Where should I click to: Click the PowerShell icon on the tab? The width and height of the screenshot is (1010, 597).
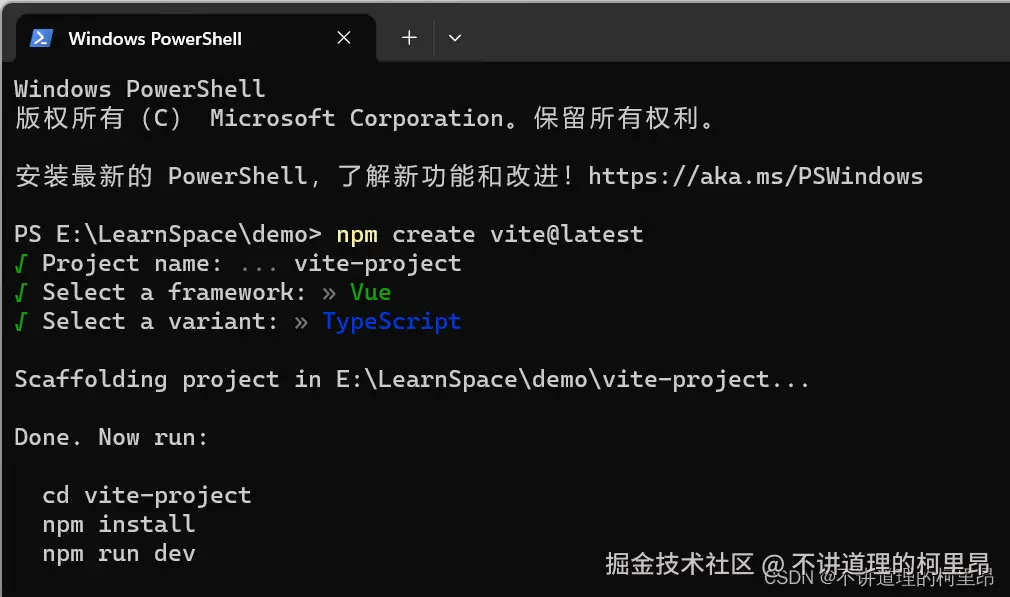41,38
